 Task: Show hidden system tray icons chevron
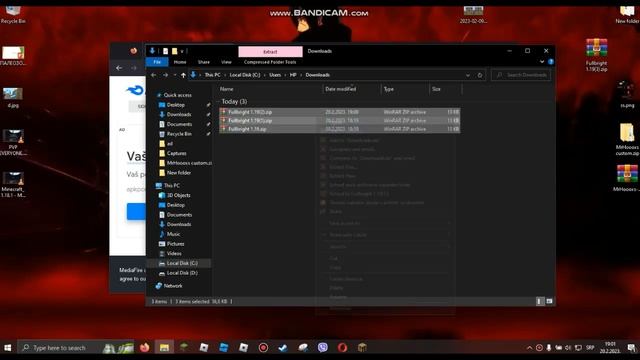click(529, 348)
